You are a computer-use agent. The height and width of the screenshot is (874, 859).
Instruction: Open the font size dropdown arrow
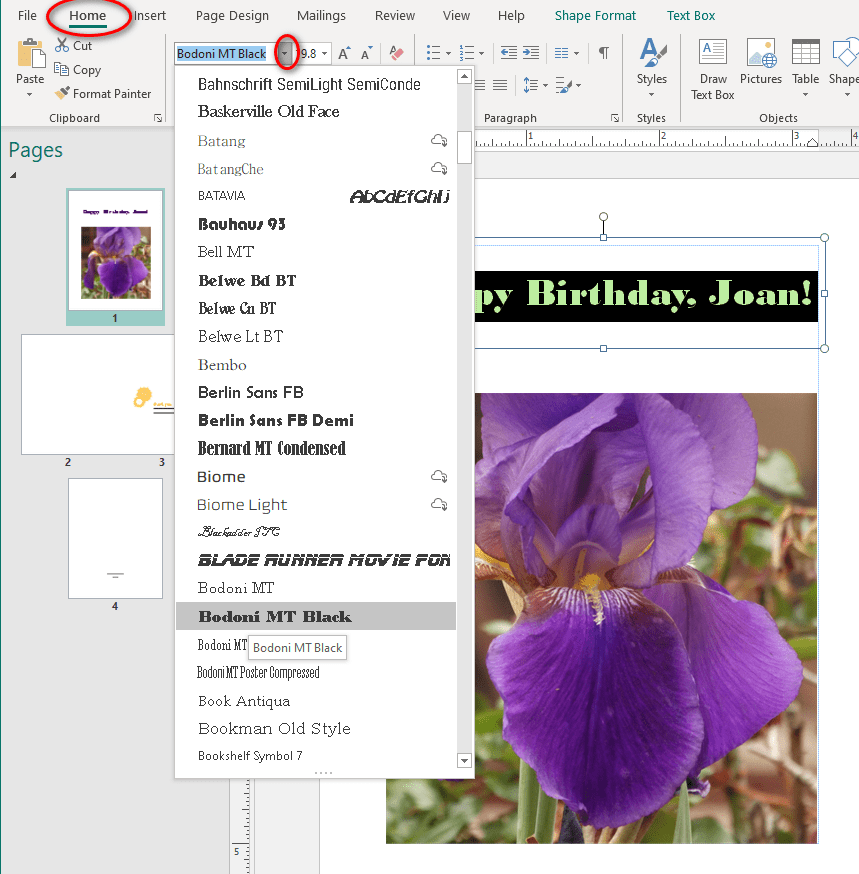(325, 54)
